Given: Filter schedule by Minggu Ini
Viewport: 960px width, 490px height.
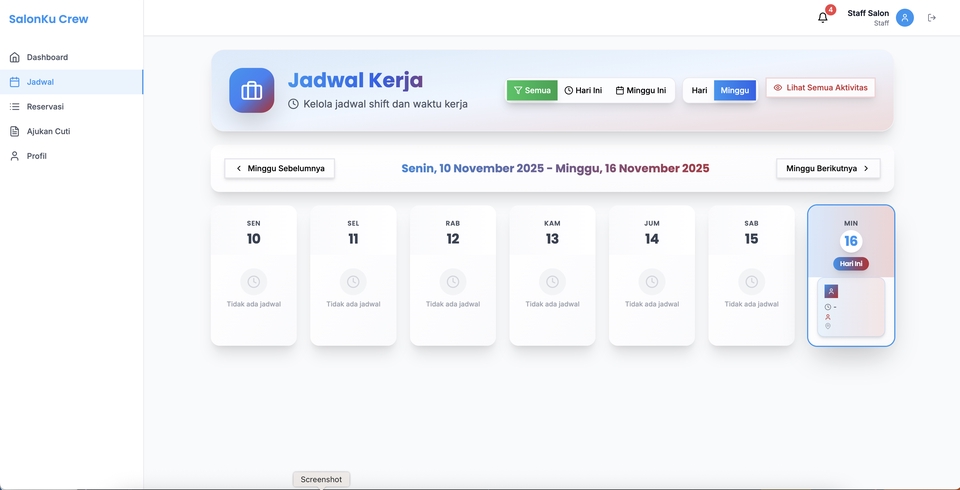Looking at the screenshot, I should (x=640, y=91).
